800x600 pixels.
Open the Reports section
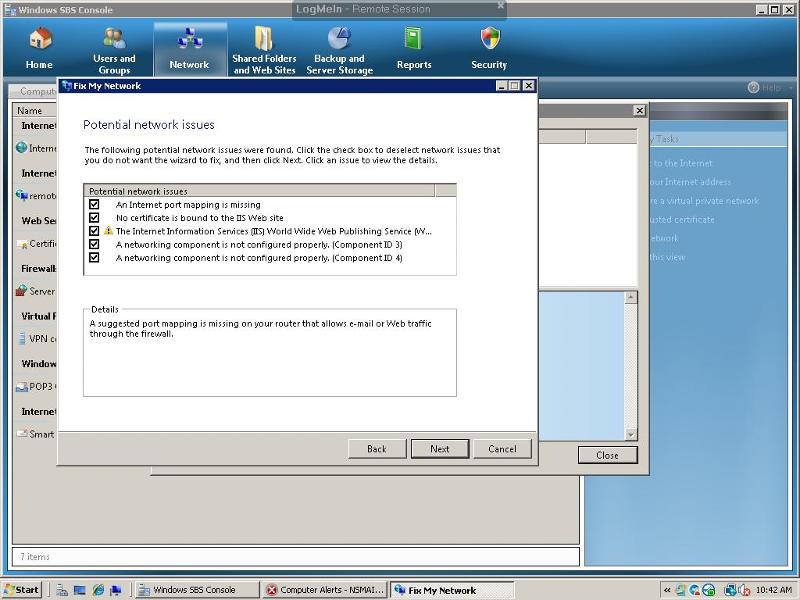tap(414, 49)
